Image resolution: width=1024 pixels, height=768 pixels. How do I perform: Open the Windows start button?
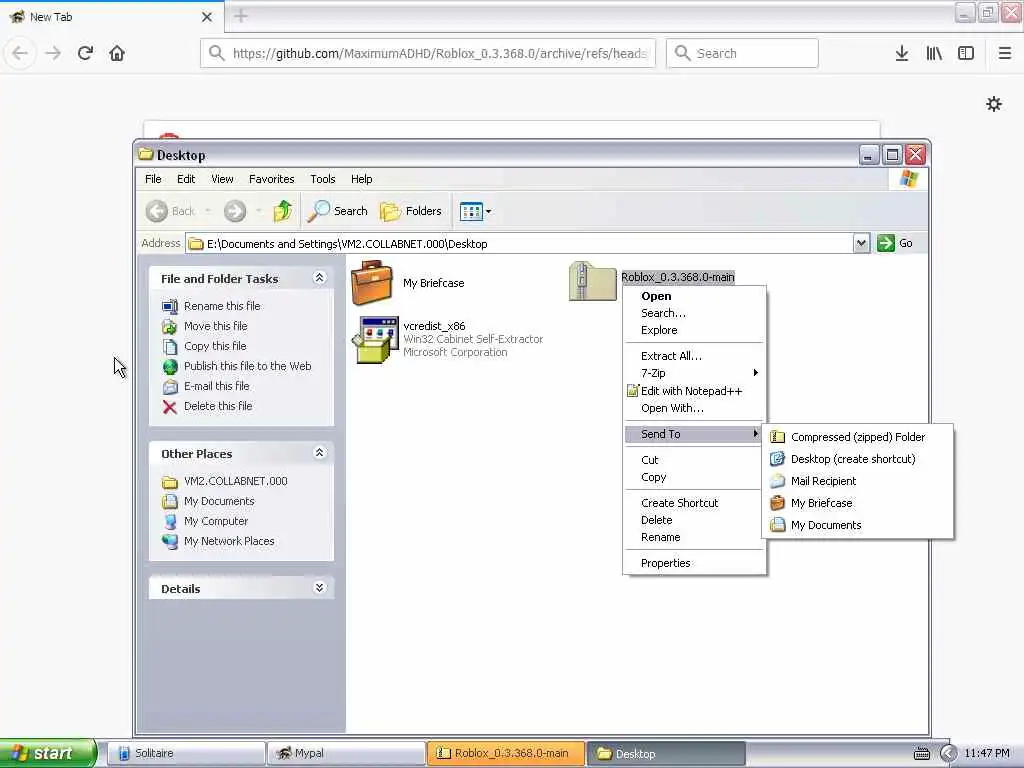(x=48, y=753)
